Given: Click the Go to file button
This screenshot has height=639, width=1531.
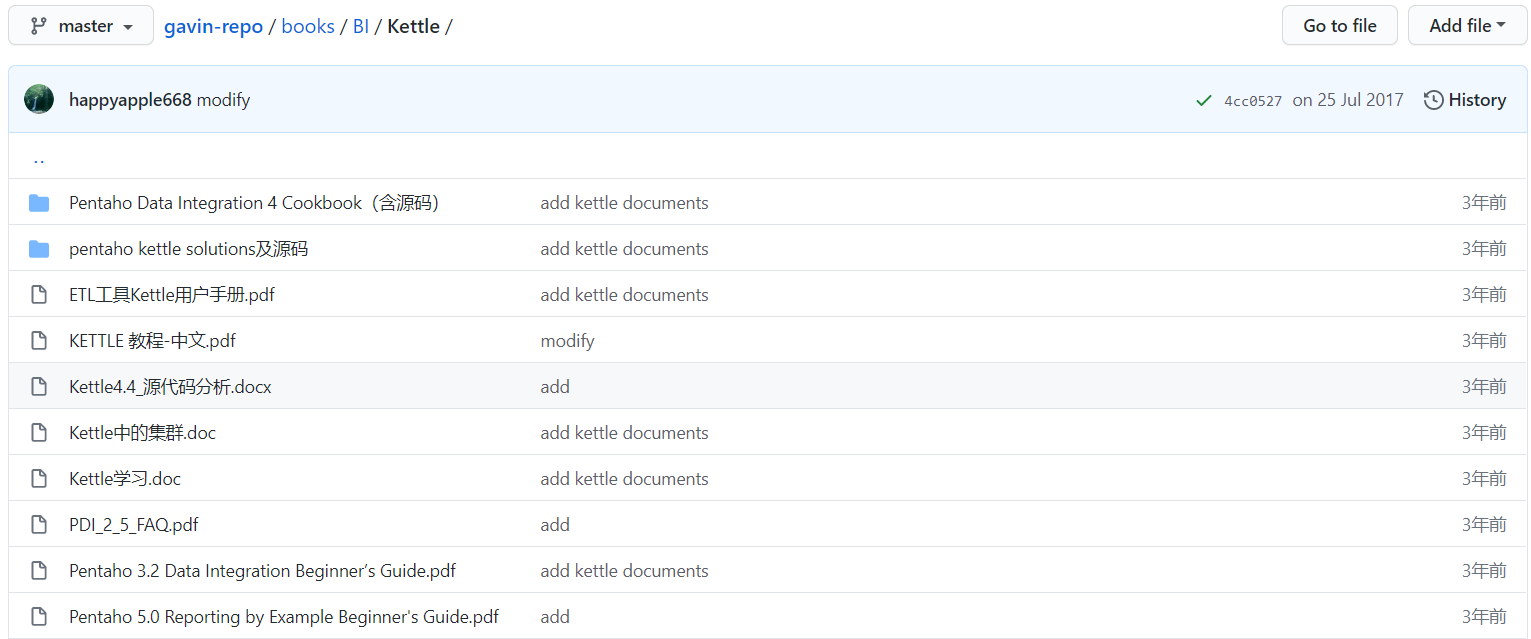Looking at the screenshot, I should (x=1339, y=26).
